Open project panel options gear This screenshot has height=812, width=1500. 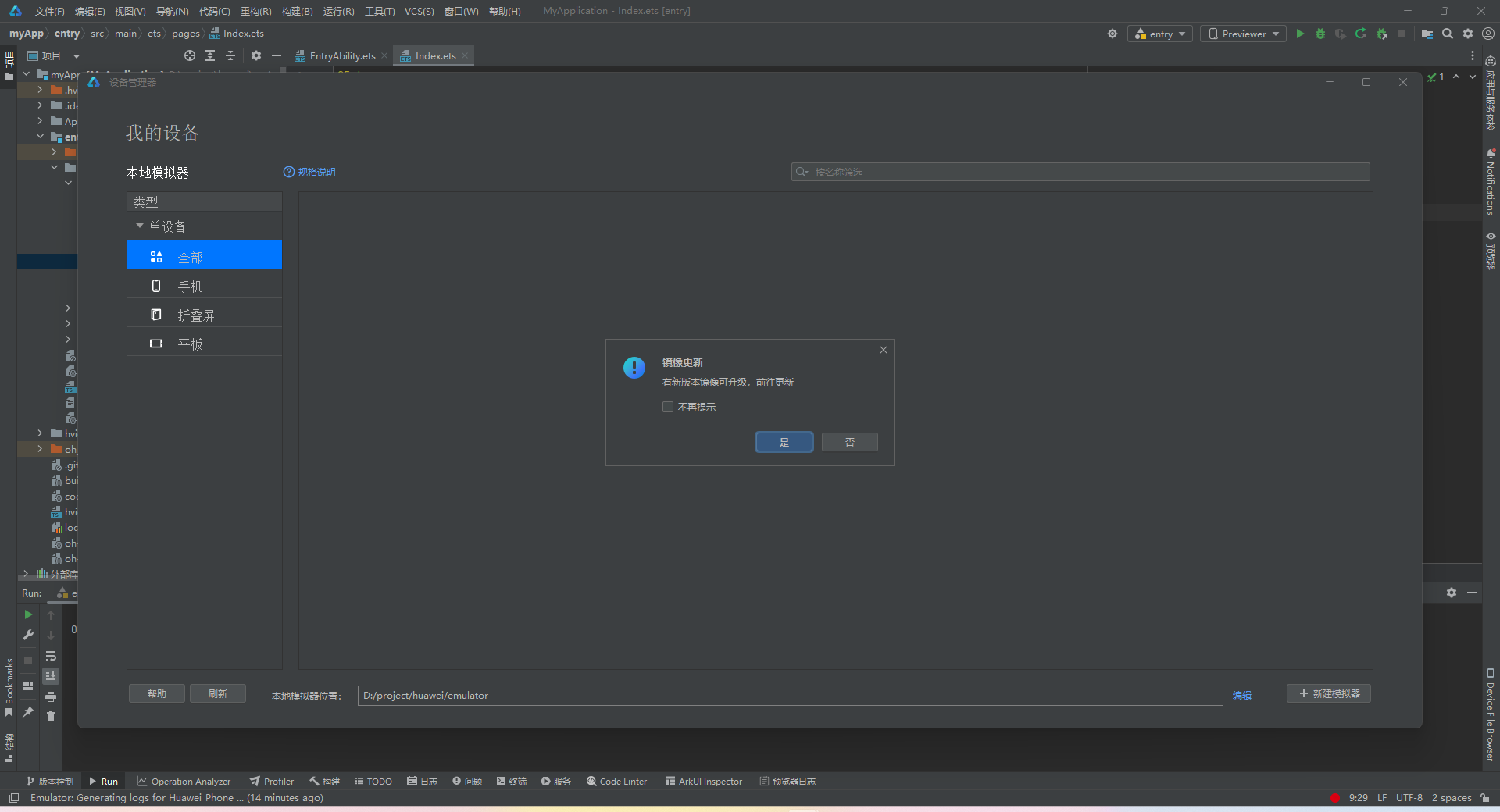pos(256,55)
